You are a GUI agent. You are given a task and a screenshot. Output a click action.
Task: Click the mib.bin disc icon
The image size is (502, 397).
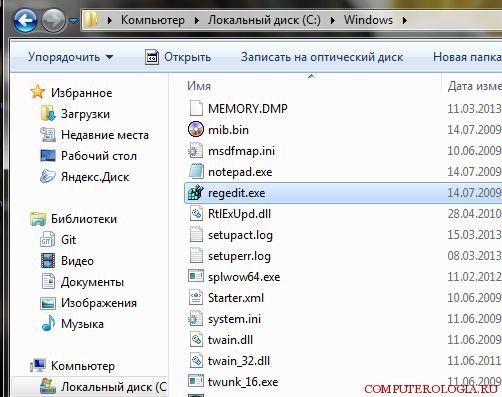click(196, 129)
